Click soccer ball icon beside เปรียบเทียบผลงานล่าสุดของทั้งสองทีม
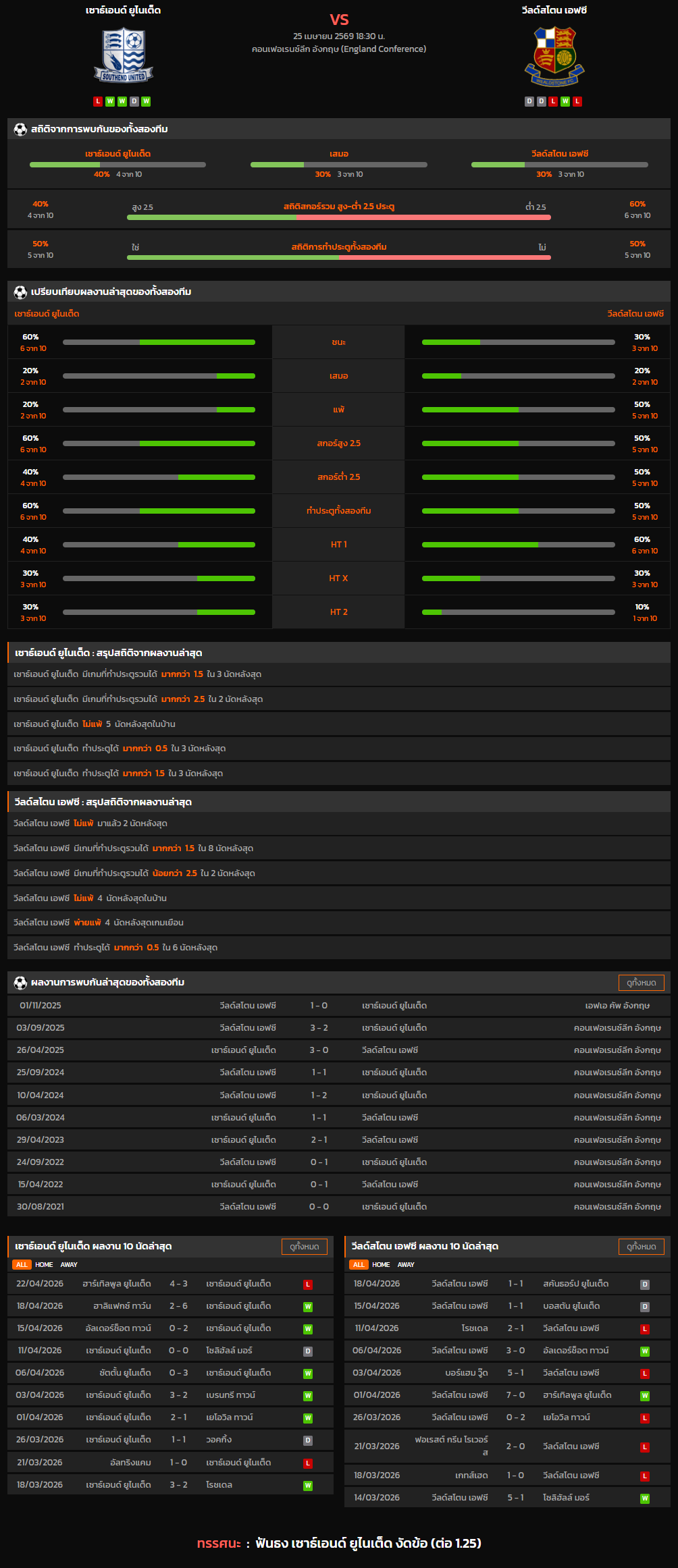 [20, 292]
